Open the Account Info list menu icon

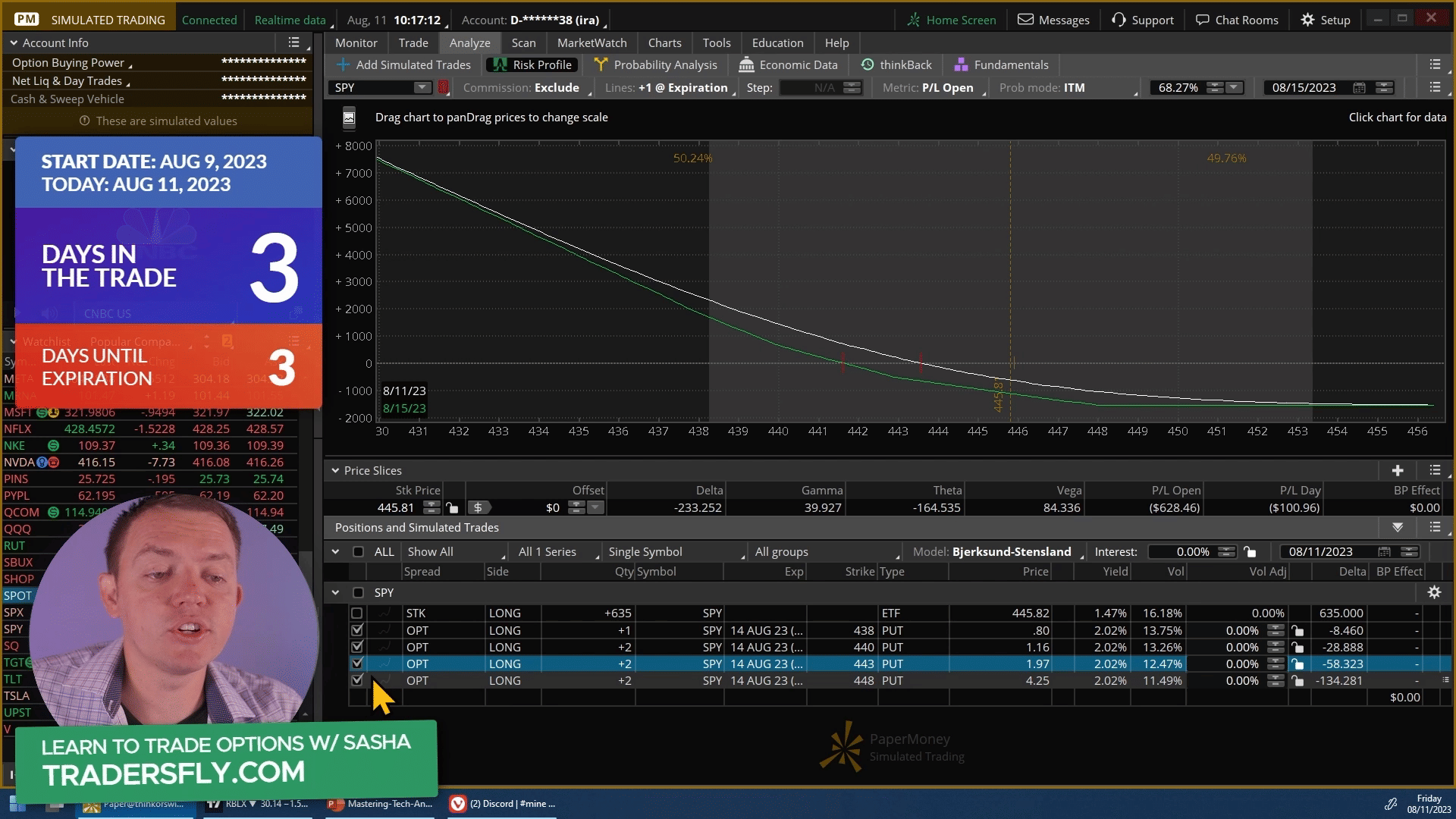(293, 43)
